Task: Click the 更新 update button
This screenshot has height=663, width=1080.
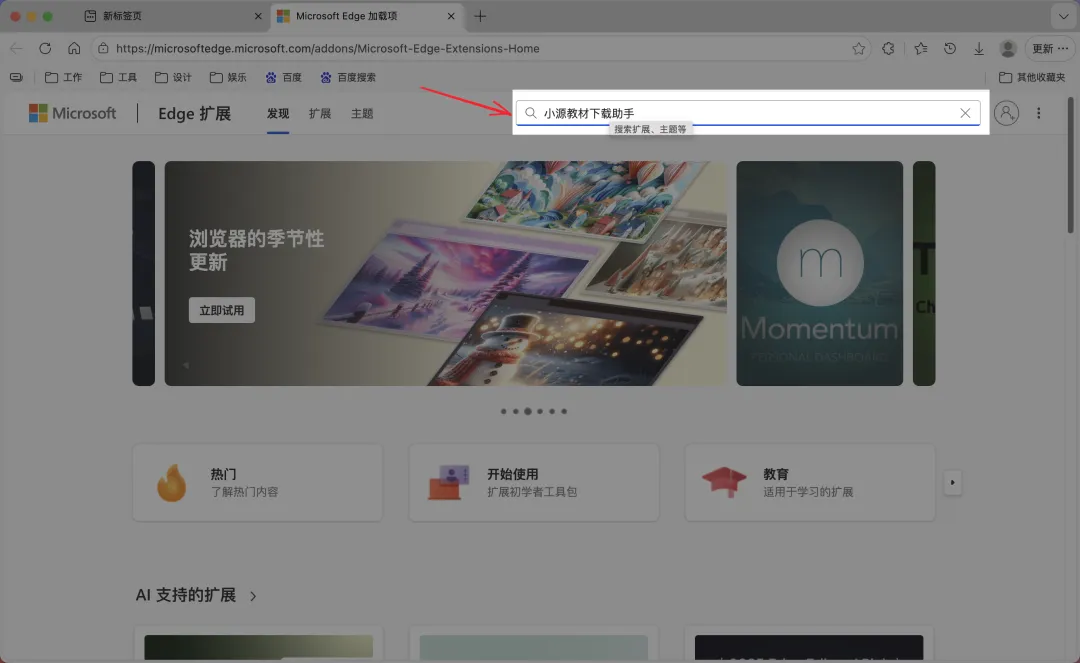Action: [x=1050, y=48]
